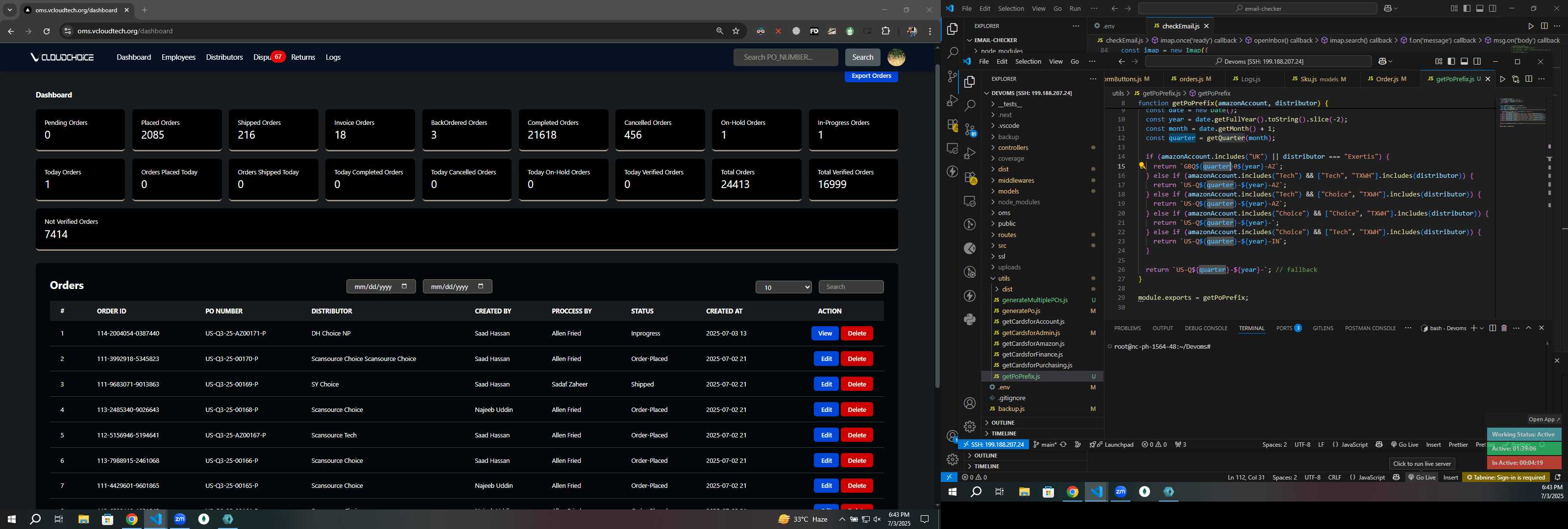Open Explorer icon in email-checker VS Code
Image resolution: width=1568 pixels, height=529 pixels.
coord(953,28)
